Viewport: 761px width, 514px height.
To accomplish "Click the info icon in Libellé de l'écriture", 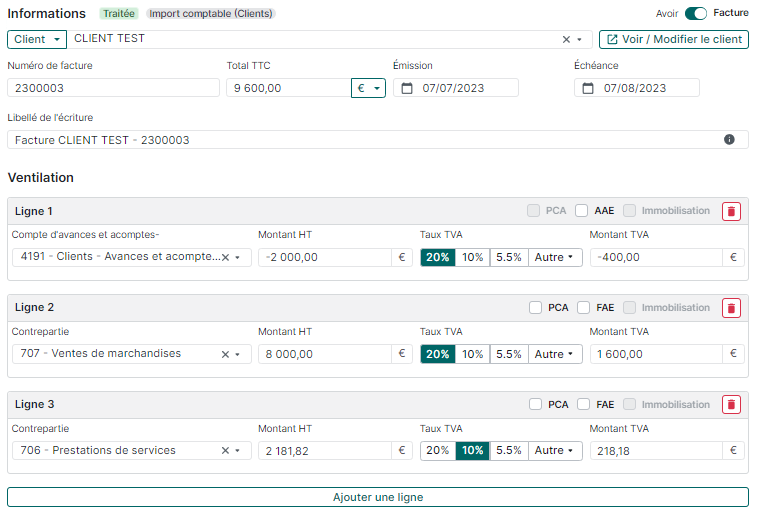I will pyautogui.click(x=729, y=140).
